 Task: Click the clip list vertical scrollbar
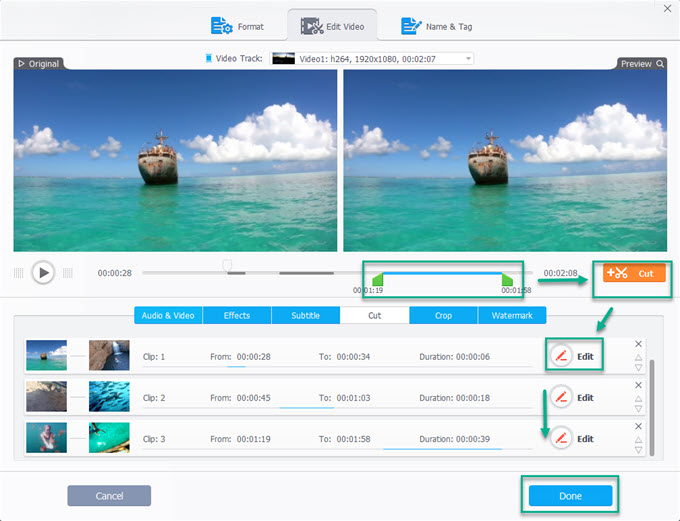click(652, 408)
